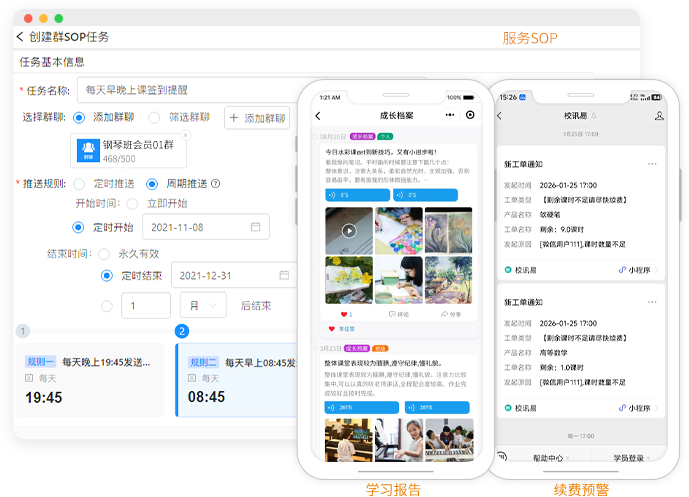
Task: Select the 筛选群聊 radio option
Action: (154, 118)
